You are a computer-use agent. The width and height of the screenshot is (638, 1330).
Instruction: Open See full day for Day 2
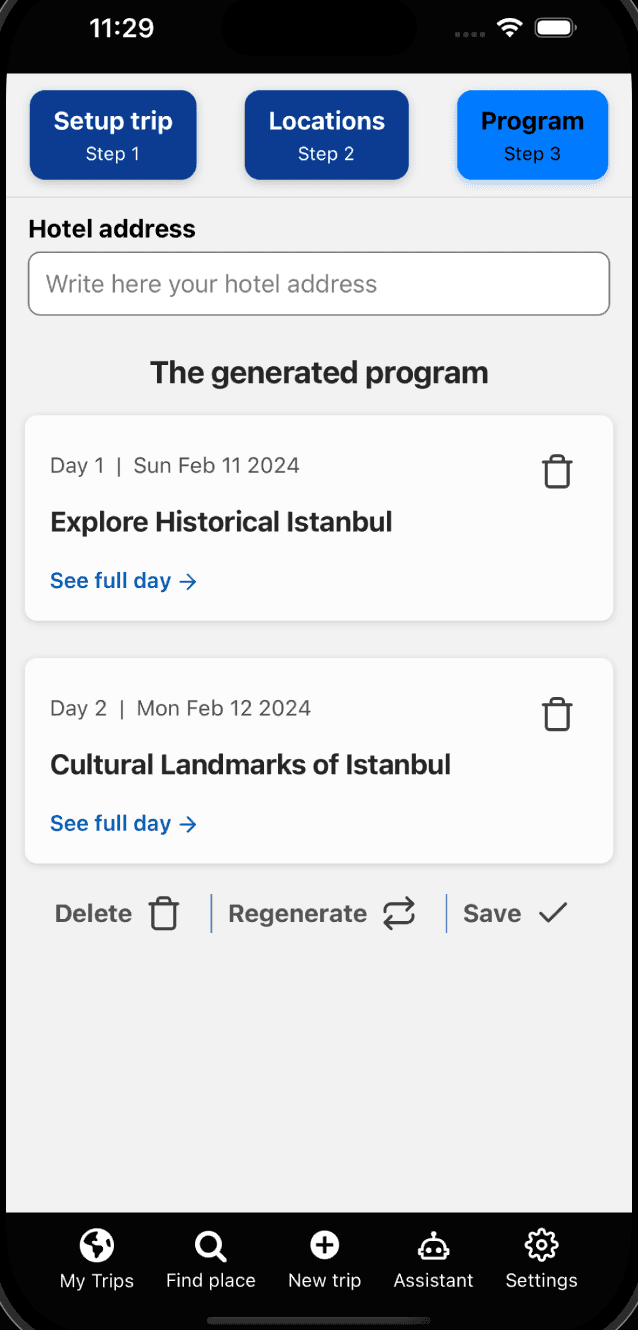(123, 824)
